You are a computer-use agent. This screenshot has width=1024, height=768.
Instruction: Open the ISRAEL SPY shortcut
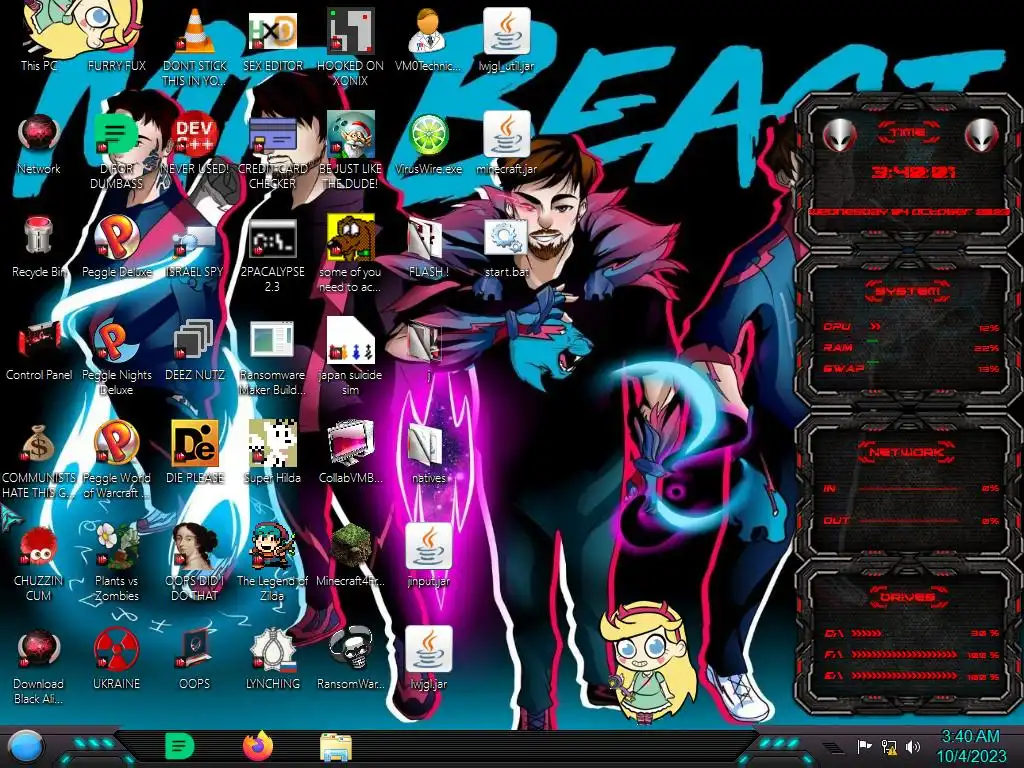(195, 240)
